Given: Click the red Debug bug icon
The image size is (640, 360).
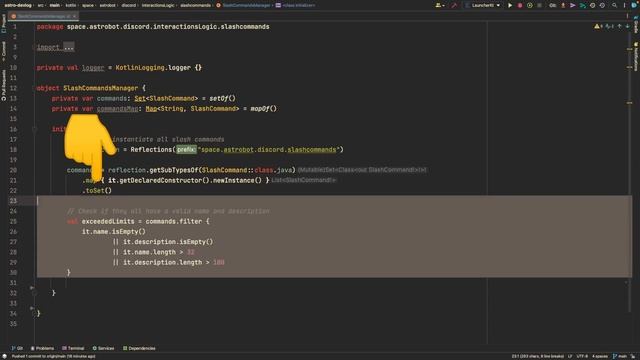Looking at the screenshot, I should click(520, 5).
